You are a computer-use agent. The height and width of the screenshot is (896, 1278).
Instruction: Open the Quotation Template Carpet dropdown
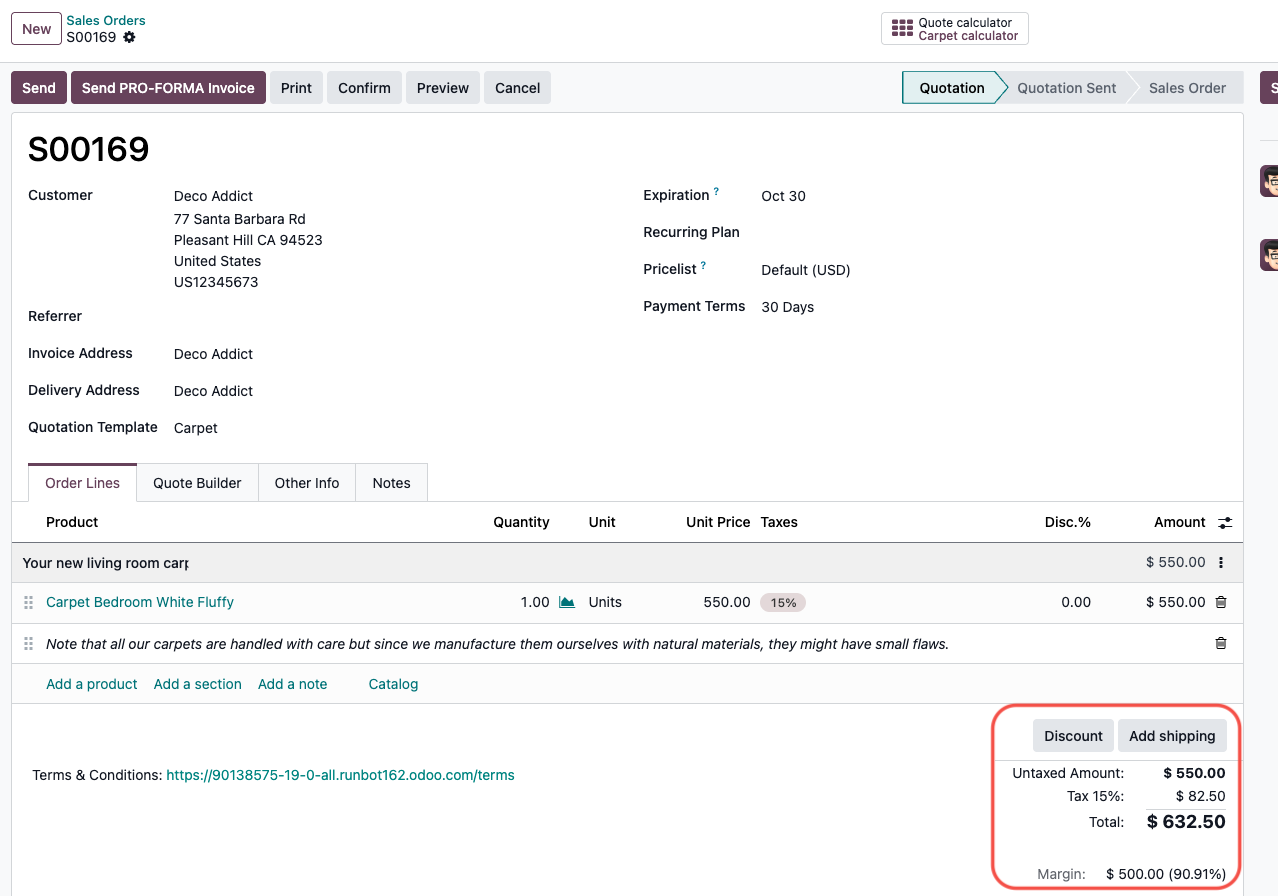(196, 428)
